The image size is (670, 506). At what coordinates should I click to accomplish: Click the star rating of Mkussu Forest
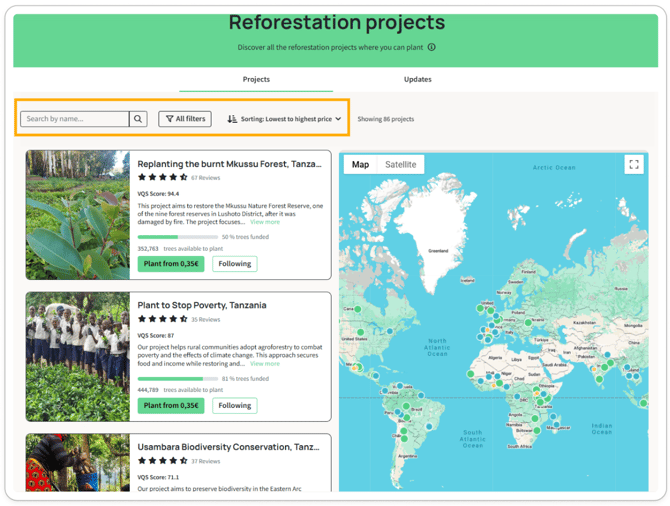162,177
